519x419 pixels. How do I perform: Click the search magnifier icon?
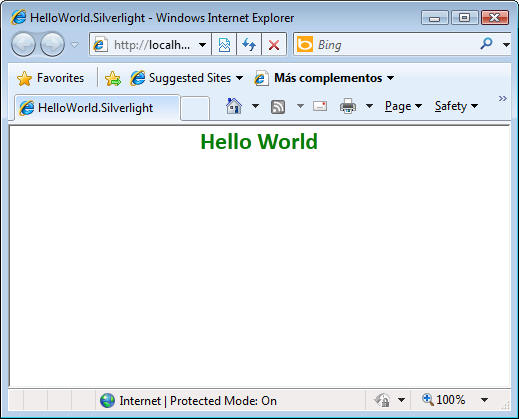pyautogui.click(x=487, y=44)
